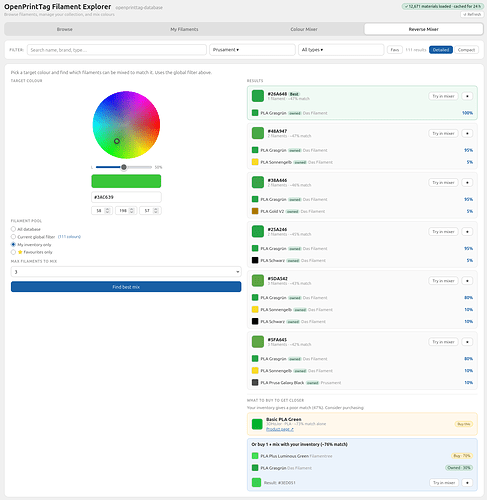The image size is (487, 500).
Task: Try Result #3ED051 in mixer
Action: tap(444, 482)
